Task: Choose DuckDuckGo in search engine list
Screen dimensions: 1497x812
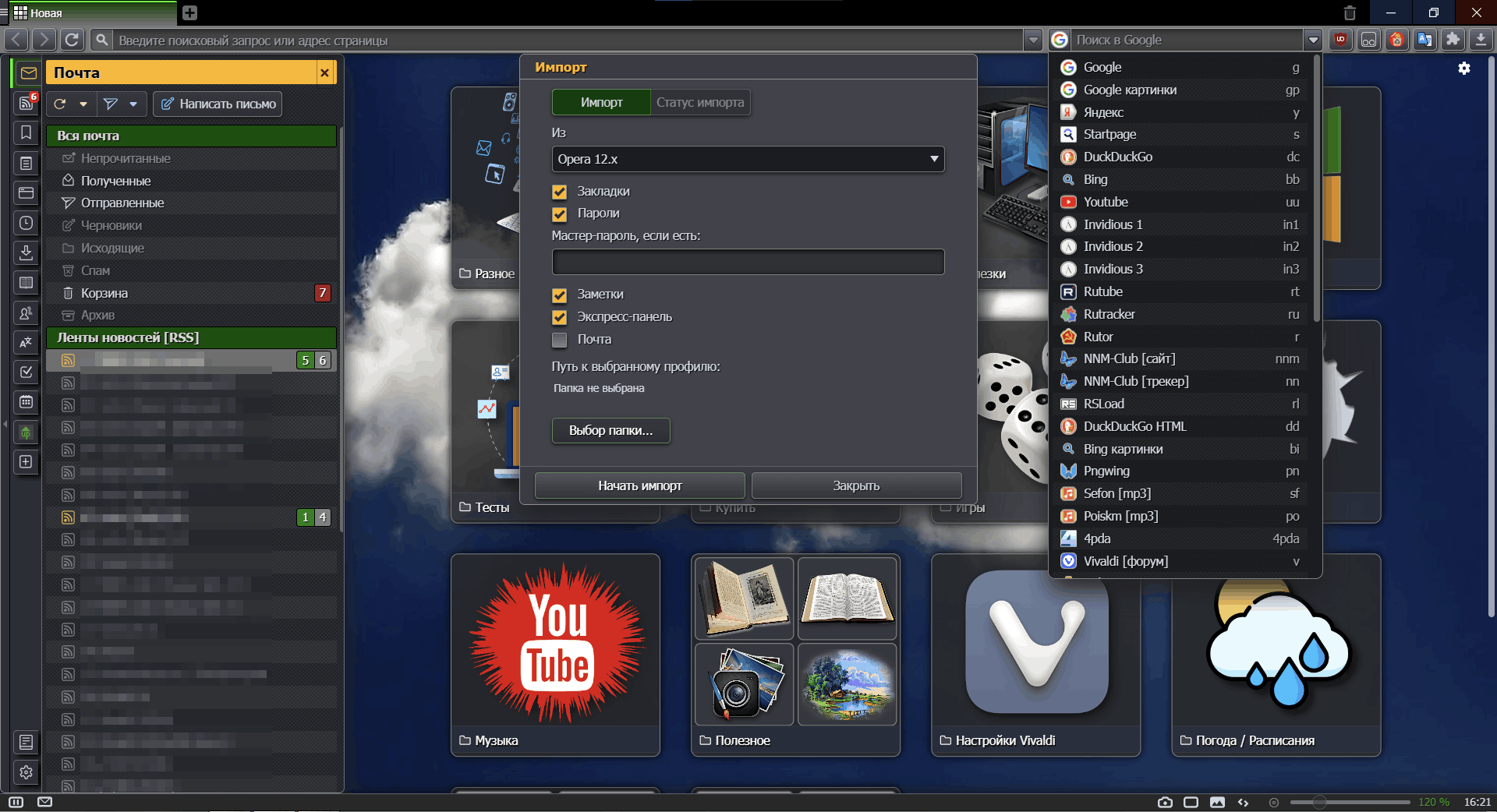Action: click(x=1180, y=157)
